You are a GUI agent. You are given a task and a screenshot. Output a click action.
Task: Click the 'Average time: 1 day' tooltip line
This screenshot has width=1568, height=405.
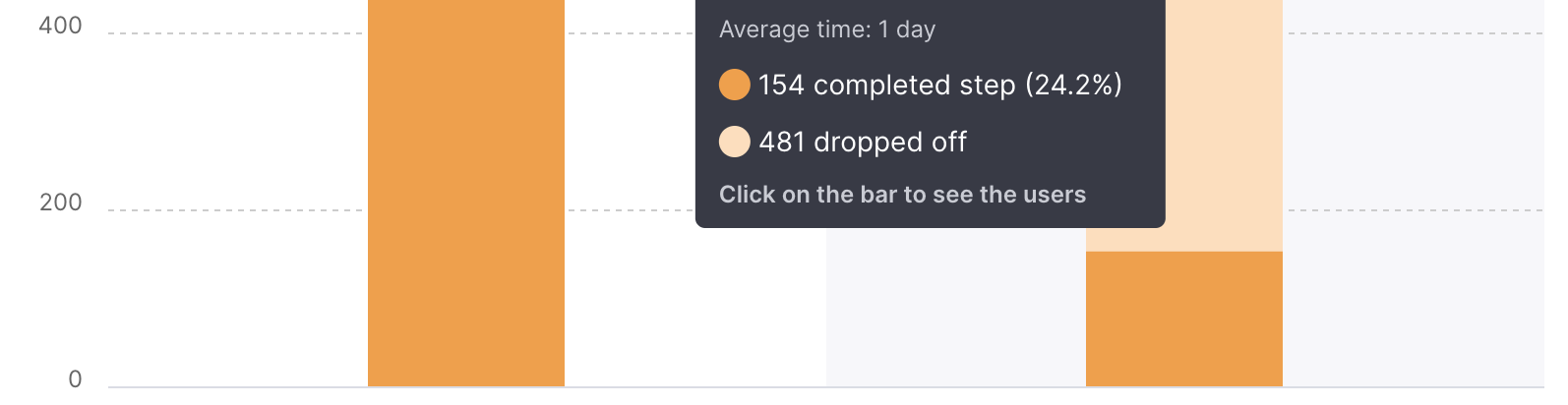pos(827,29)
